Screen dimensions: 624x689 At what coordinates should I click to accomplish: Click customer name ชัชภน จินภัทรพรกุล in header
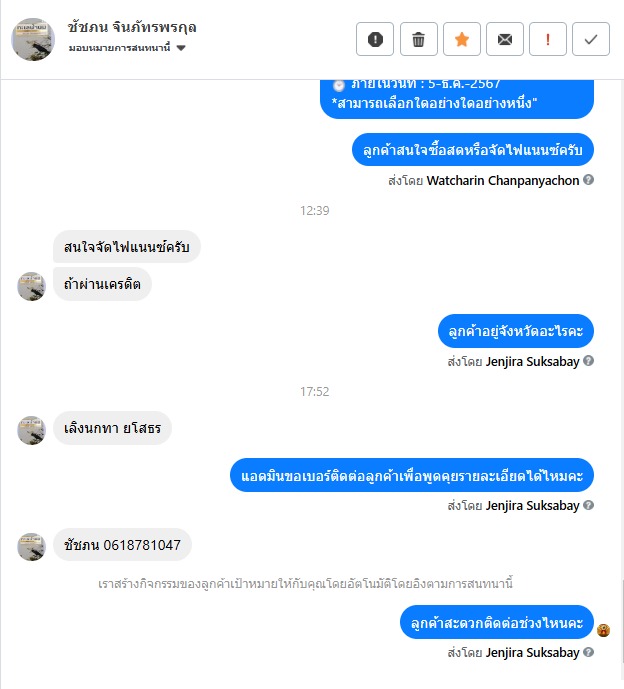(x=132, y=27)
